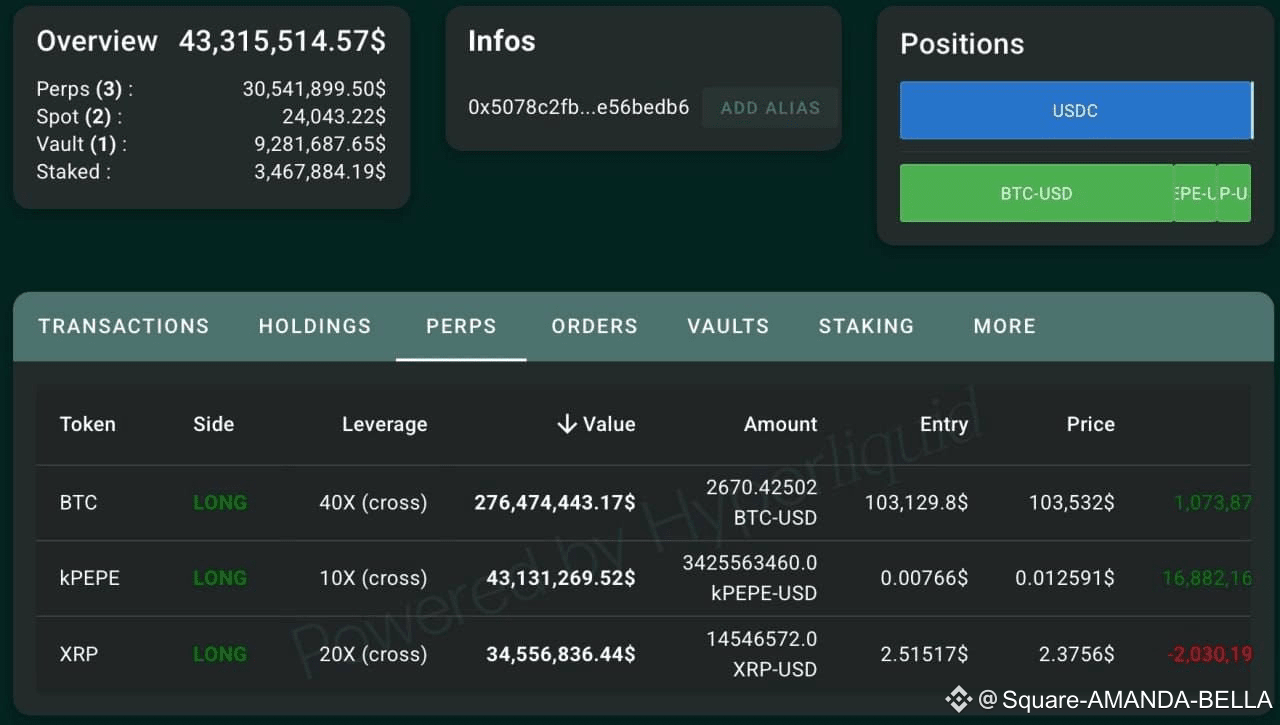Select the BTC row LONG label
Image resolution: width=1280 pixels, height=725 pixels.
click(x=220, y=502)
